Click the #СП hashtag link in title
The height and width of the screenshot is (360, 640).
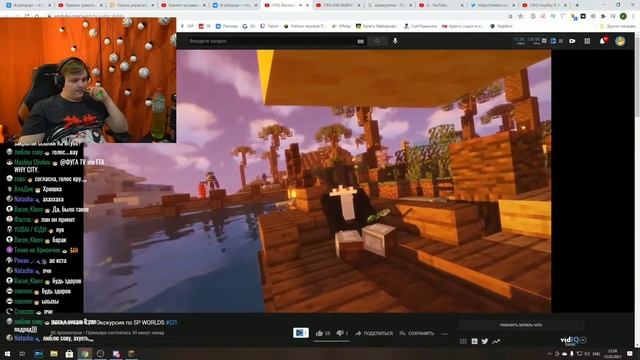click(x=171, y=322)
